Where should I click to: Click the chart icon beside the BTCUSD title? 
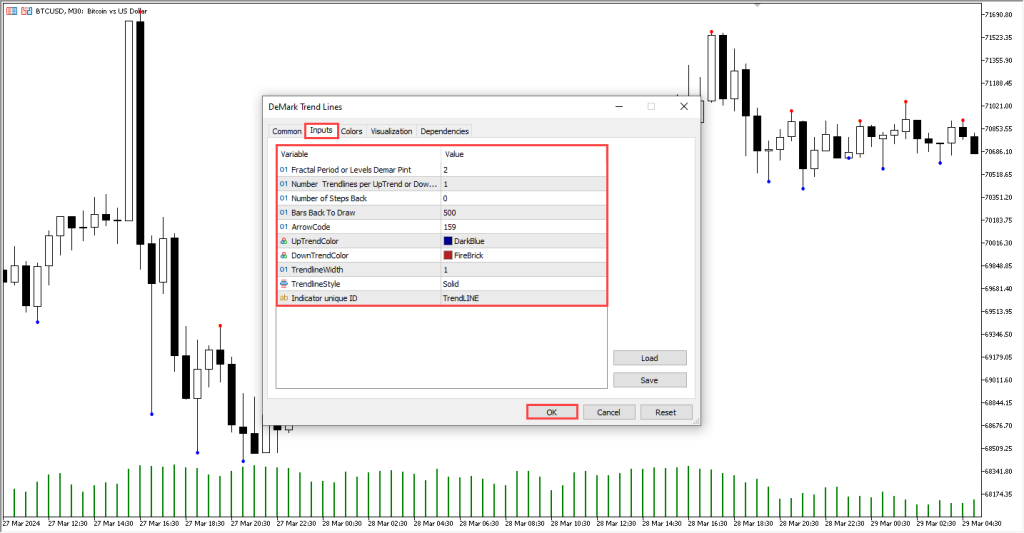click(x=11, y=9)
